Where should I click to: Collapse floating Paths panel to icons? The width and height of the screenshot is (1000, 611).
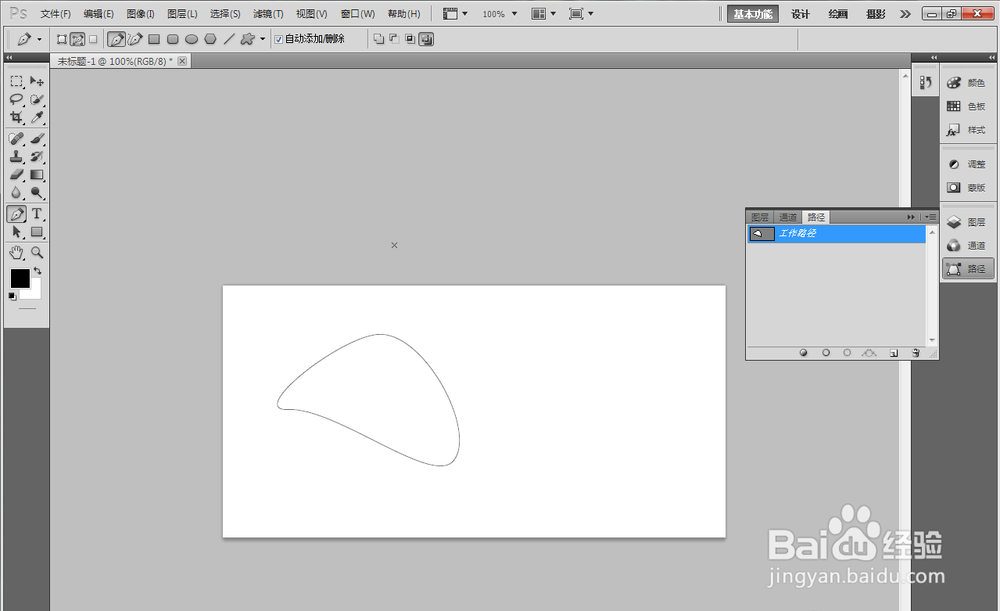[x=911, y=217]
